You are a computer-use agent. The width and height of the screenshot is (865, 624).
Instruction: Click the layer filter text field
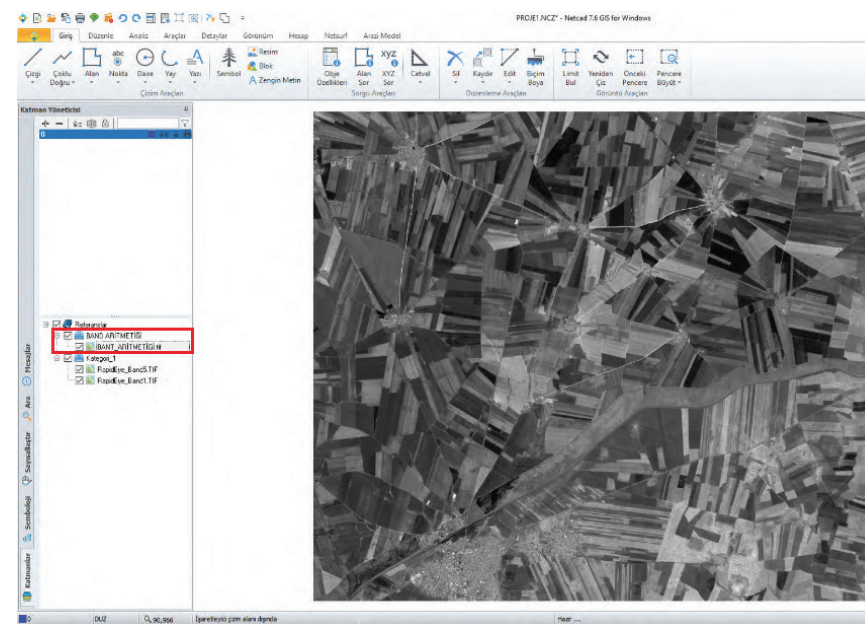[x=146, y=123]
